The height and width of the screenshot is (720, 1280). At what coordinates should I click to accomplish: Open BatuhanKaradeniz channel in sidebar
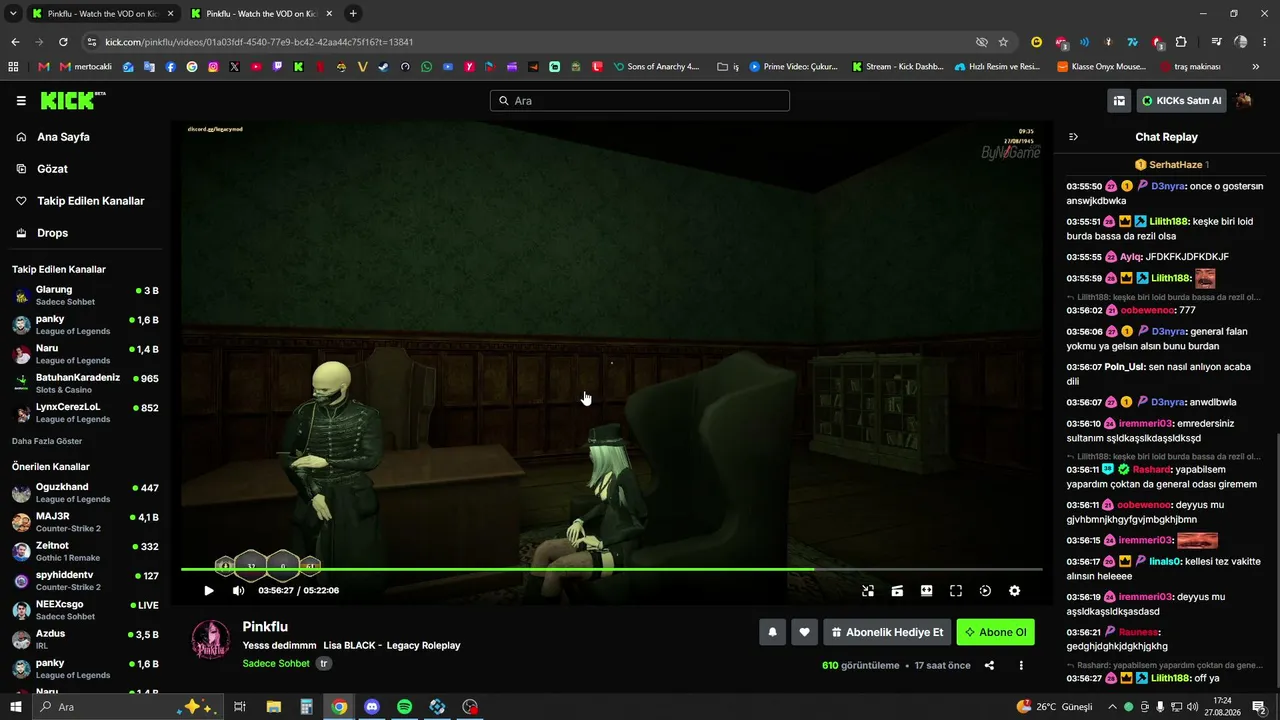[x=86, y=383]
